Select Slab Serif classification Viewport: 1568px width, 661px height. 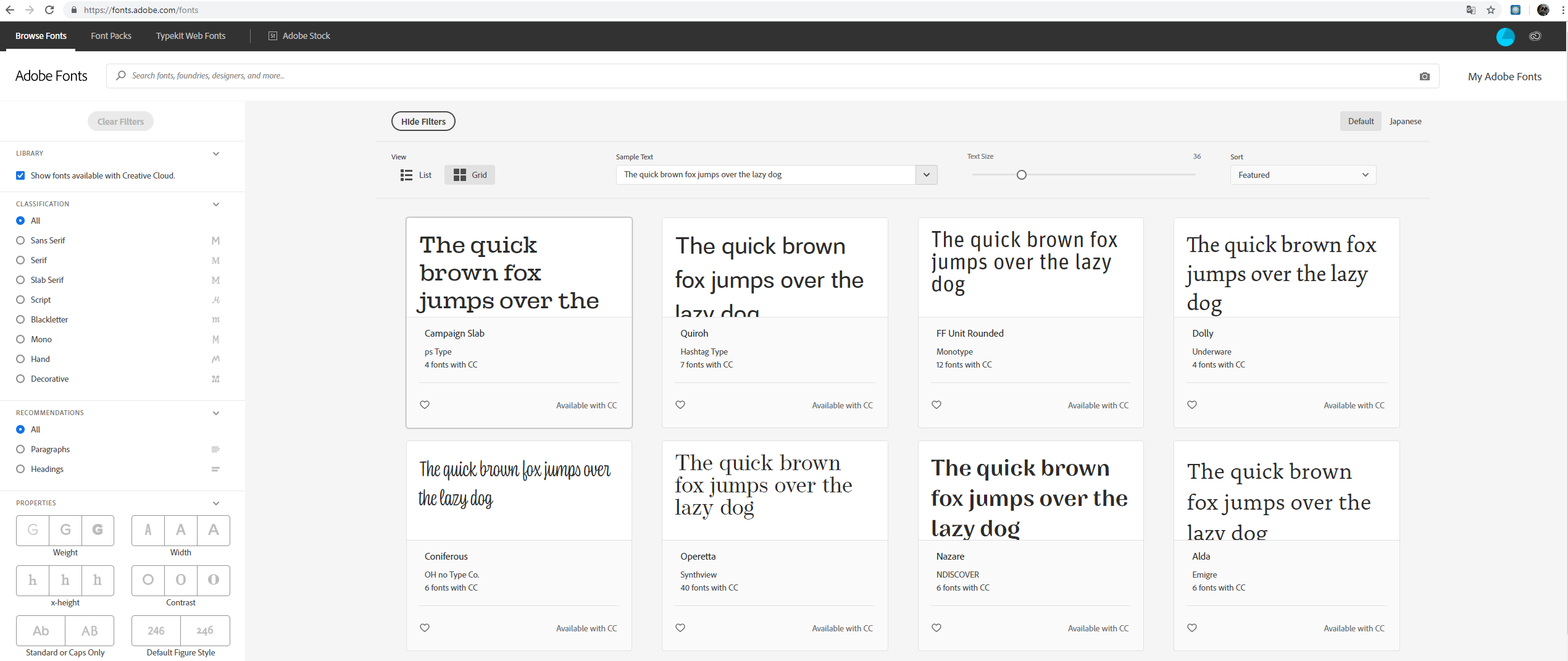[20, 280]
